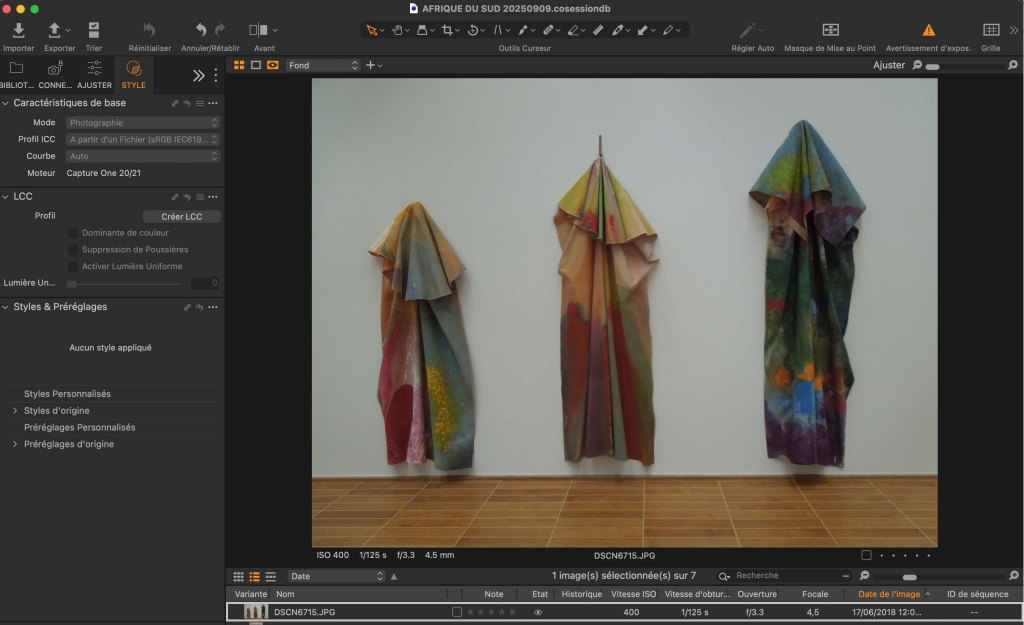The height and width of the screenshot is (625, 1024).
Task: Click the Créer LCC button
Action: 181,216
